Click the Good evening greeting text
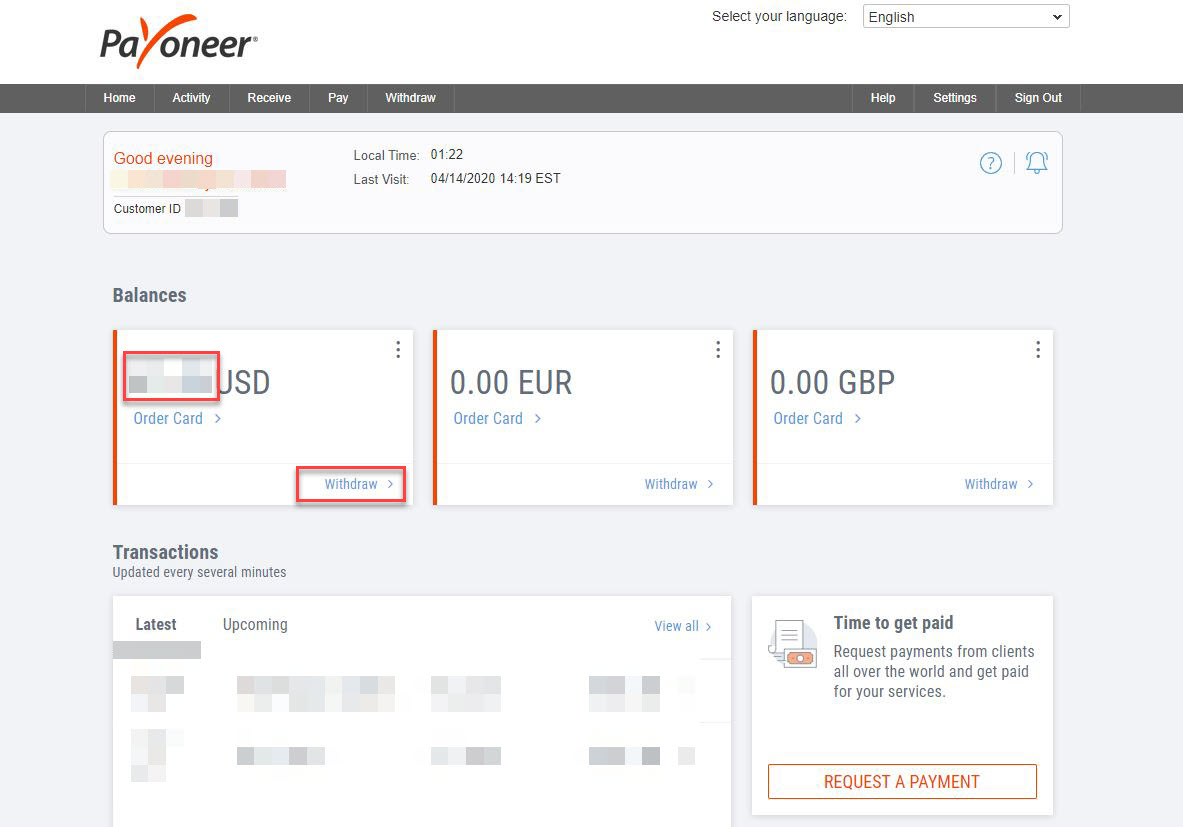 [163, 158]
